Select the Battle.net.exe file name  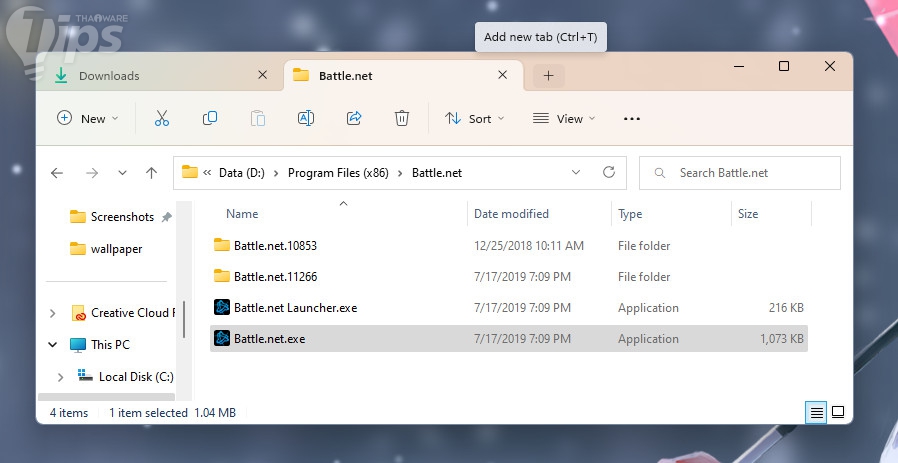(269, 339)
